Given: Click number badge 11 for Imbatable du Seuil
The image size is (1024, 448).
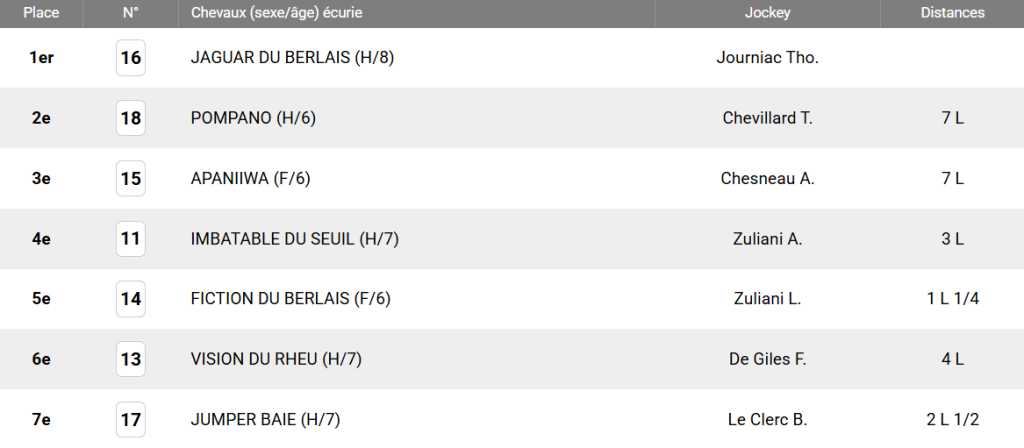Looking at the screenshot, I should (x=131, y=239).
